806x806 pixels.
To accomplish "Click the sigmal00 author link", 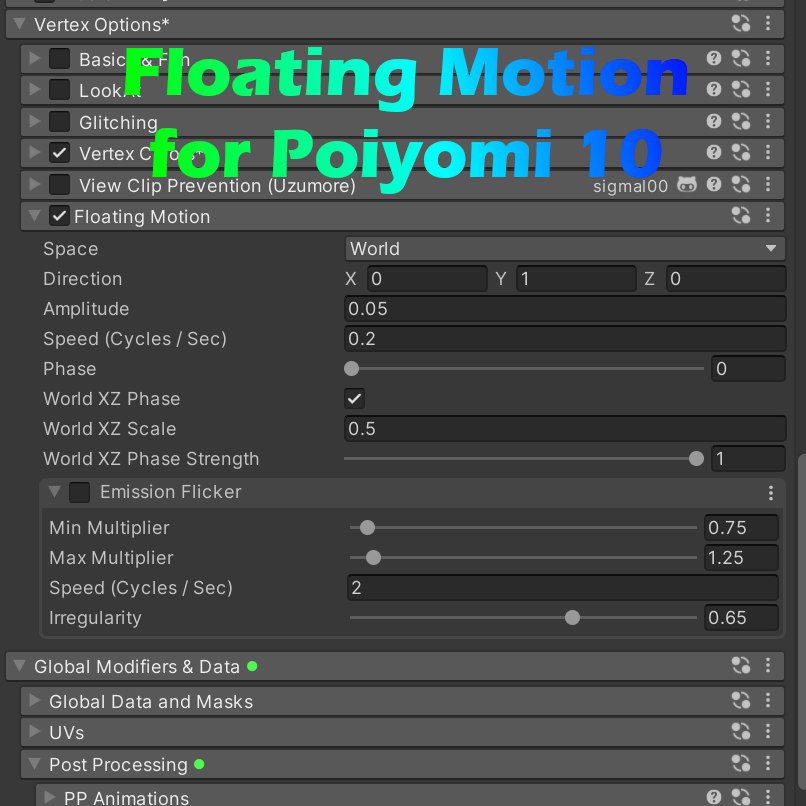I will tap(630, 186).
